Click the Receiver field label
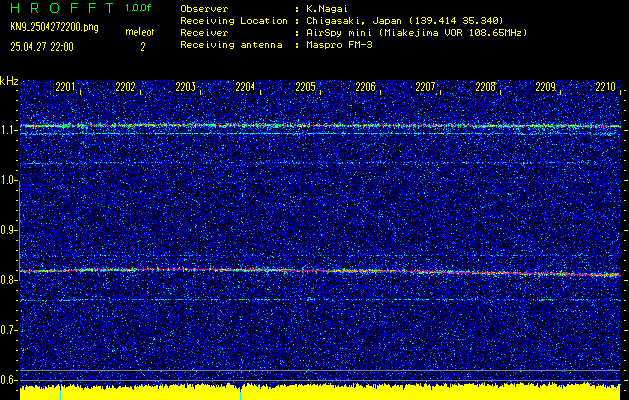The width and height of the screenshot is (629, 400). point(204,32)
